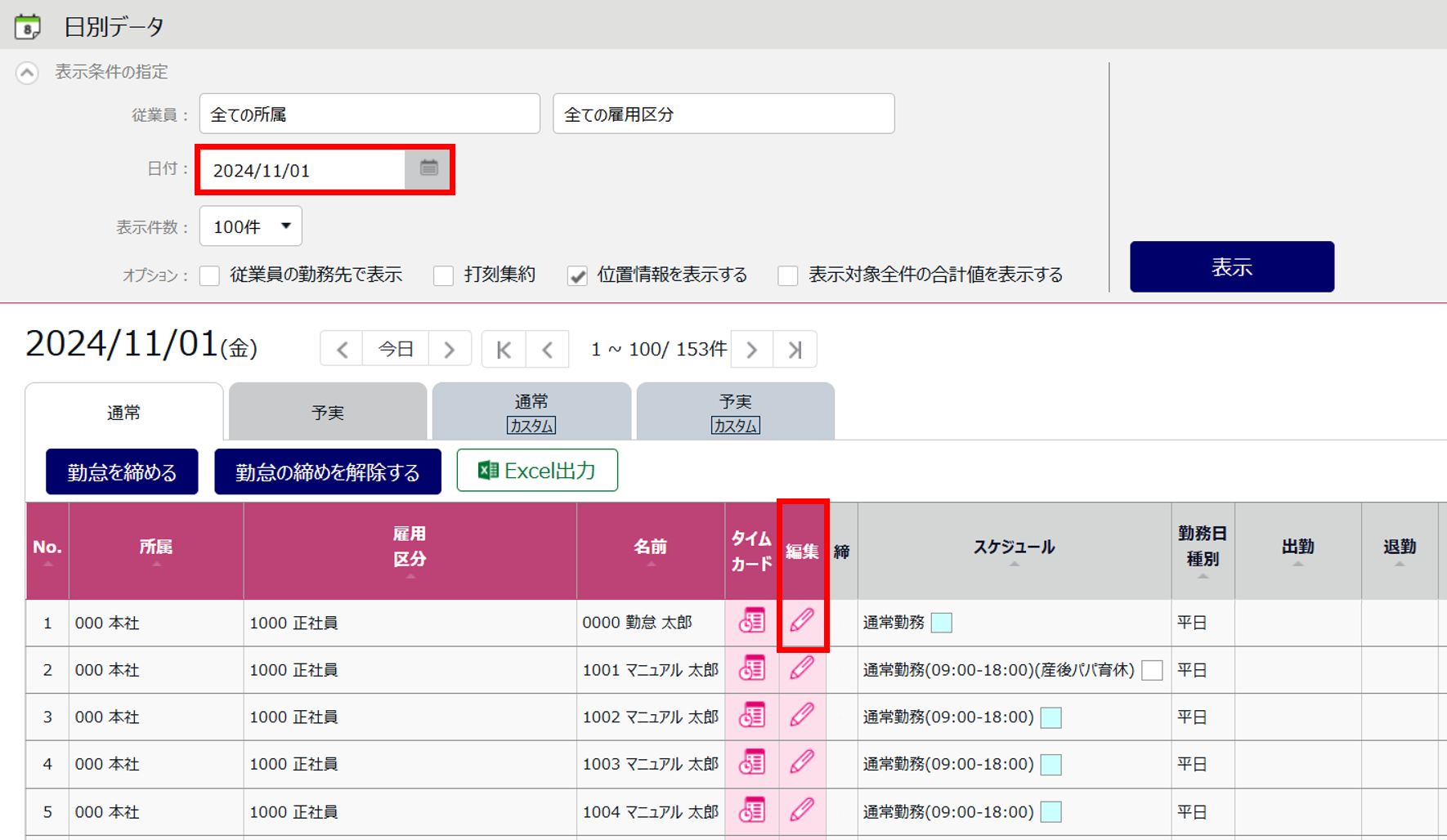
Task: Go to next day arrow
Action: (x=450, y=350)
